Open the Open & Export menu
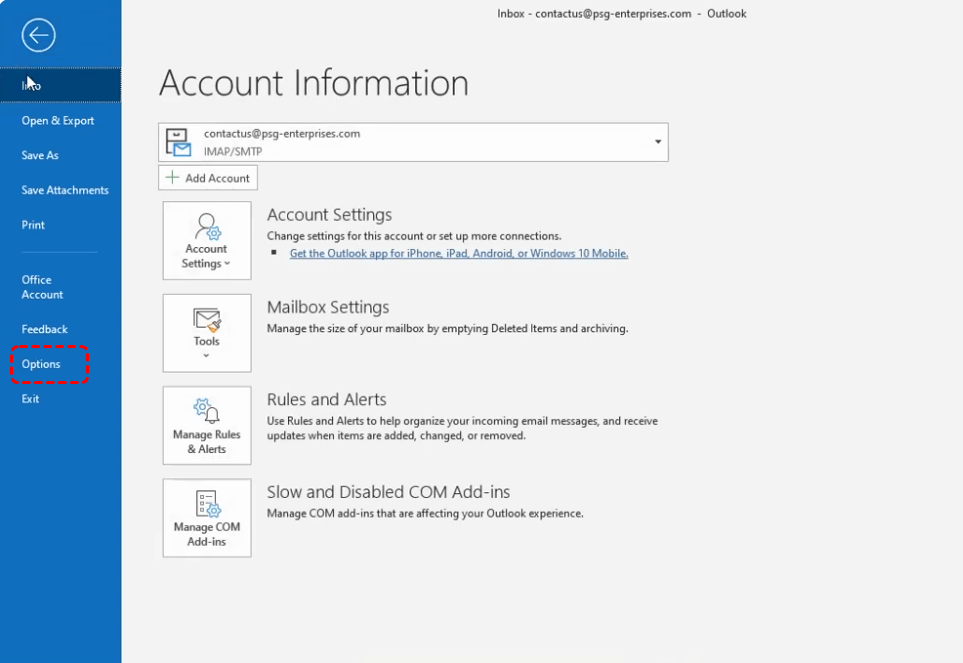The width and height of the screenshot is (963, 663). [58, 121]
